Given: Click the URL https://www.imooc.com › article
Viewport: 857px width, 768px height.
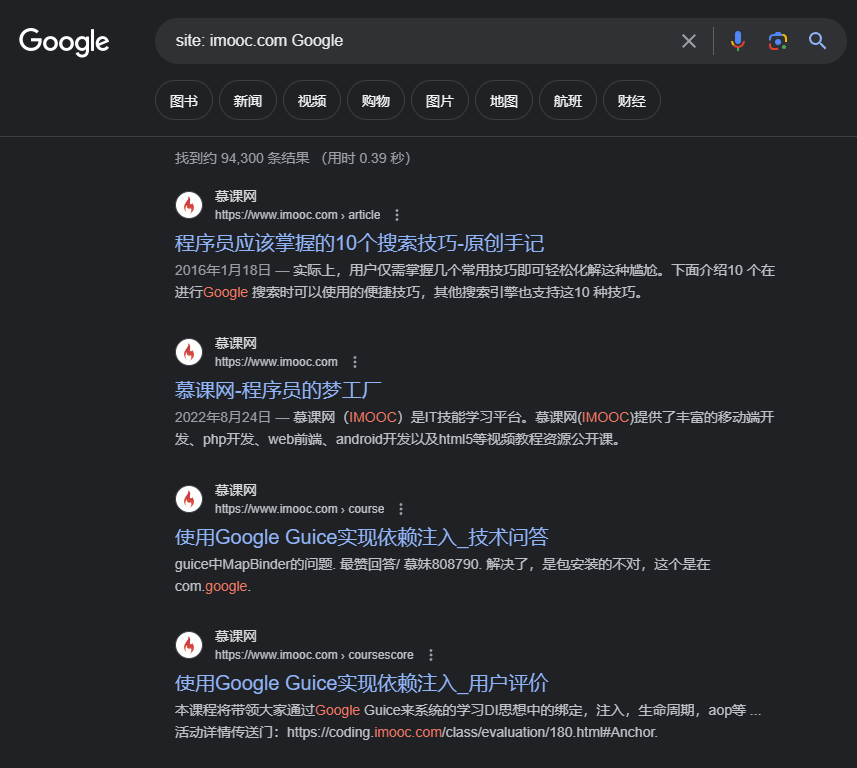Looking at the screenshot, I should [297, 215].
